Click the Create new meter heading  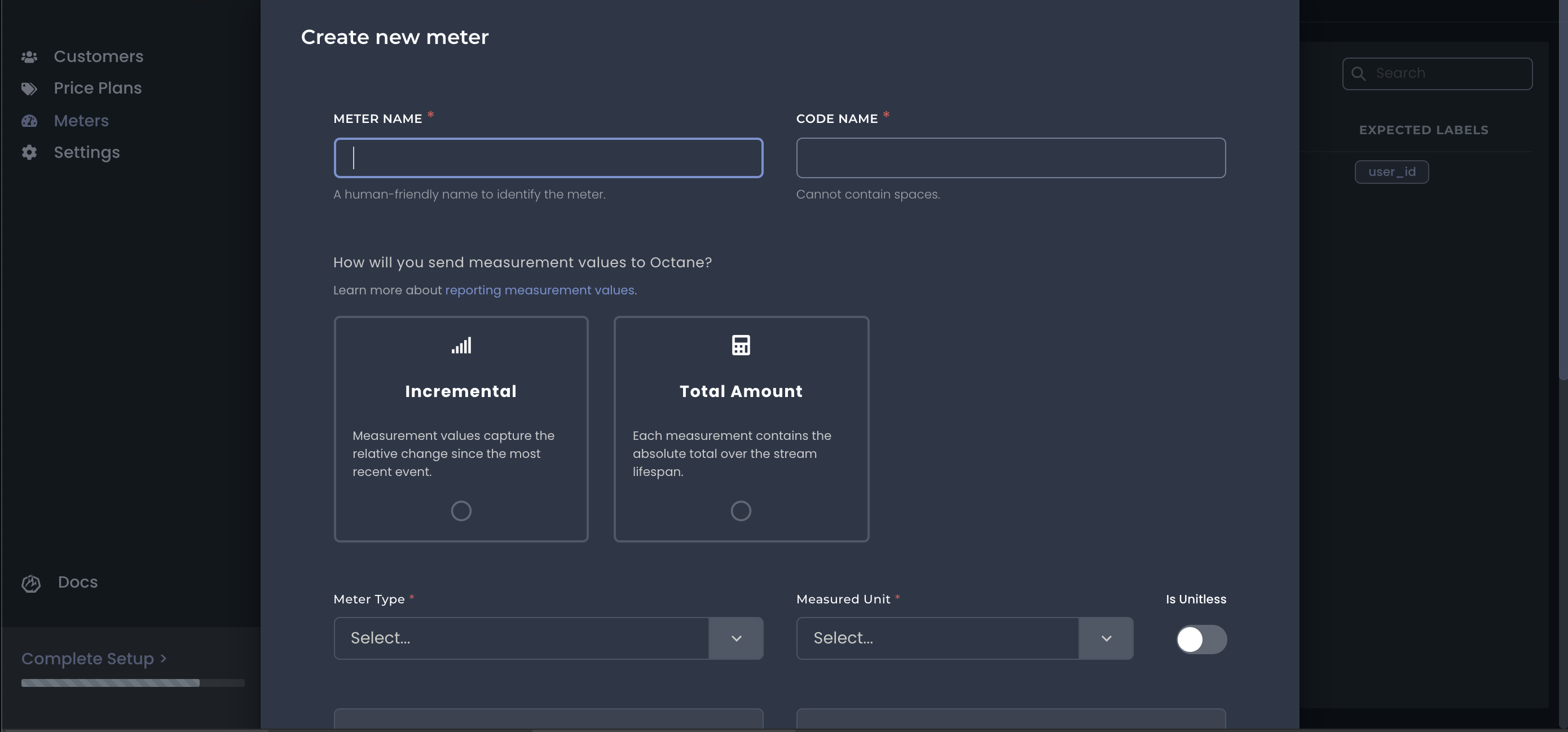point(394,37)
